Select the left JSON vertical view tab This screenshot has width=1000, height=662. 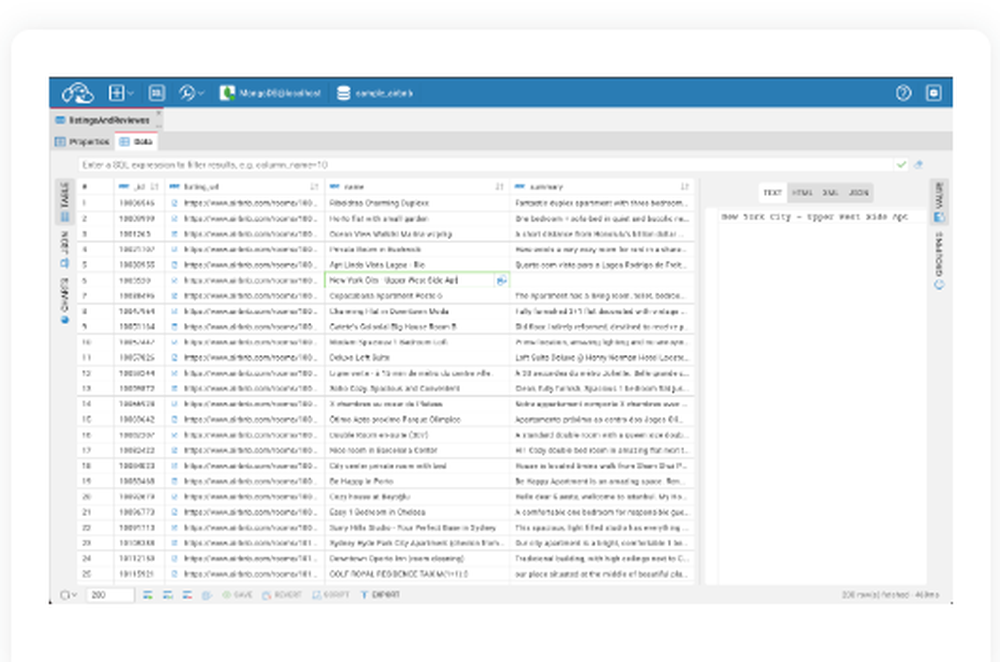click(64, 249)
